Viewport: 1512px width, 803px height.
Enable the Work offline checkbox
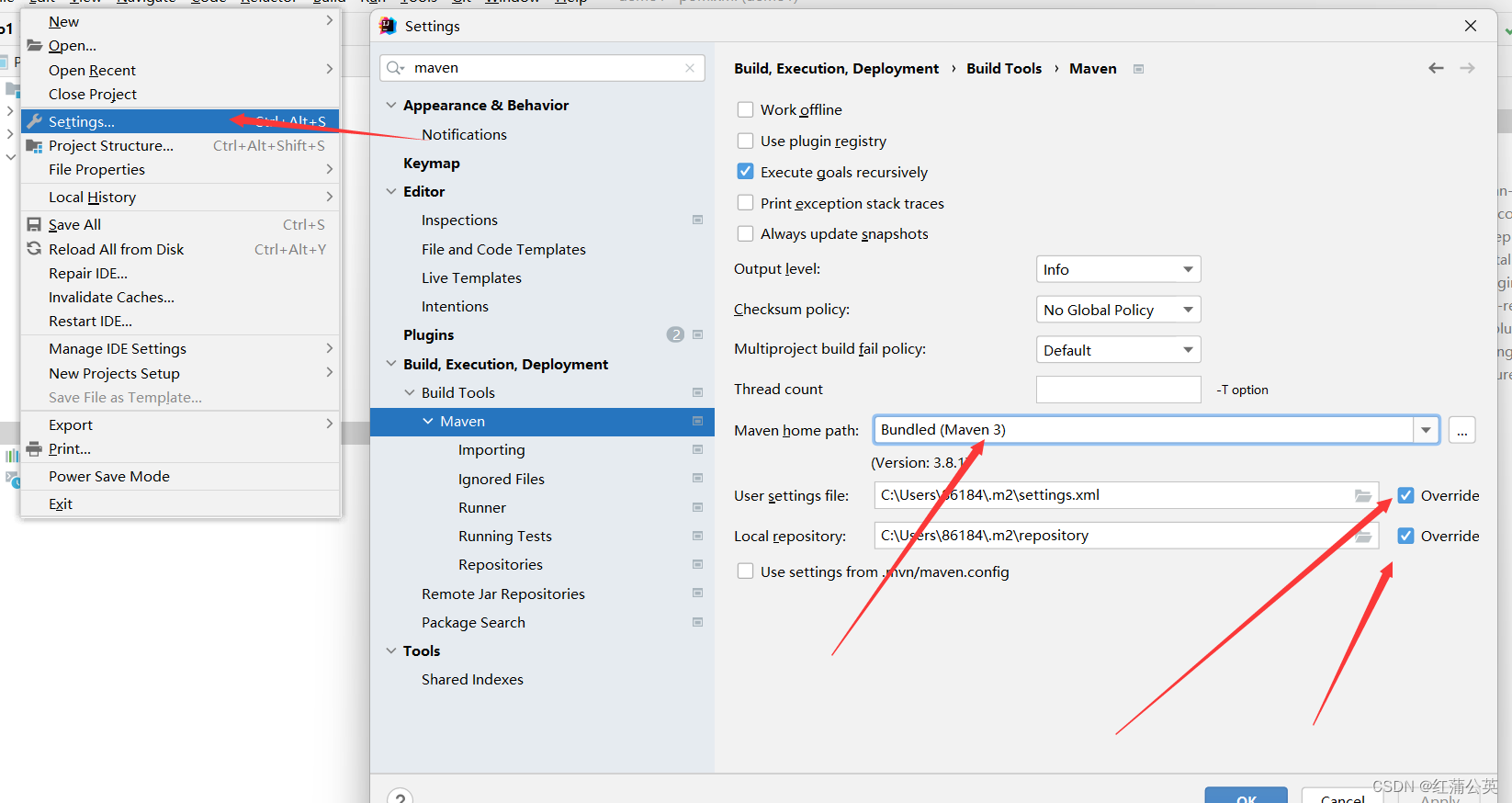coord(745,109)
